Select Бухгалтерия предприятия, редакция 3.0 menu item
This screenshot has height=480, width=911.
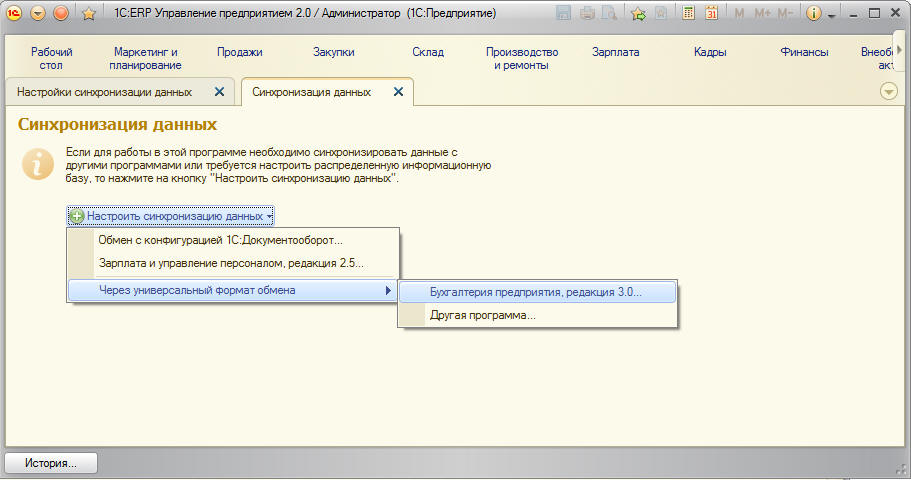click(536, 292)
